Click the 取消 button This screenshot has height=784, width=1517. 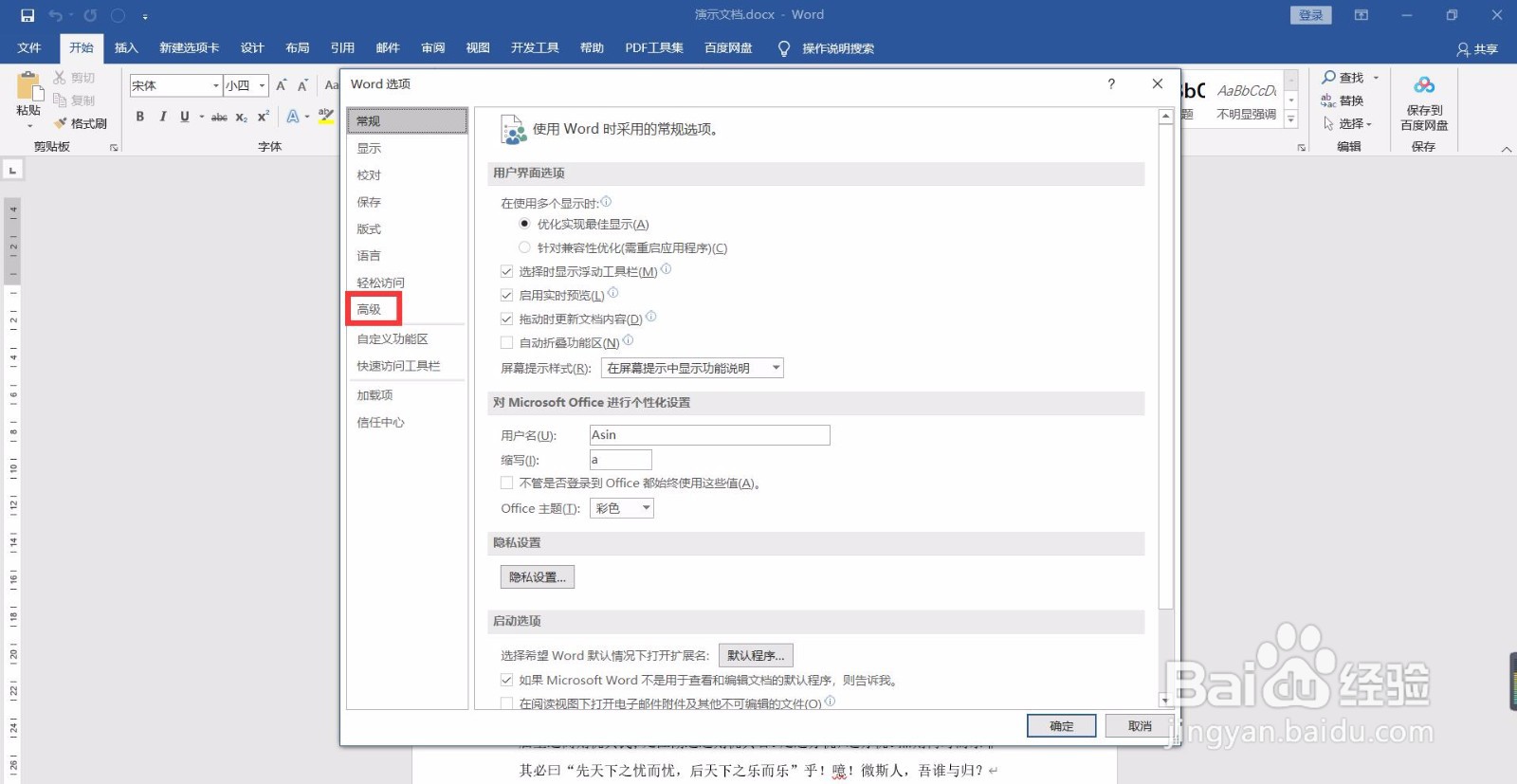click(1140, 726)
